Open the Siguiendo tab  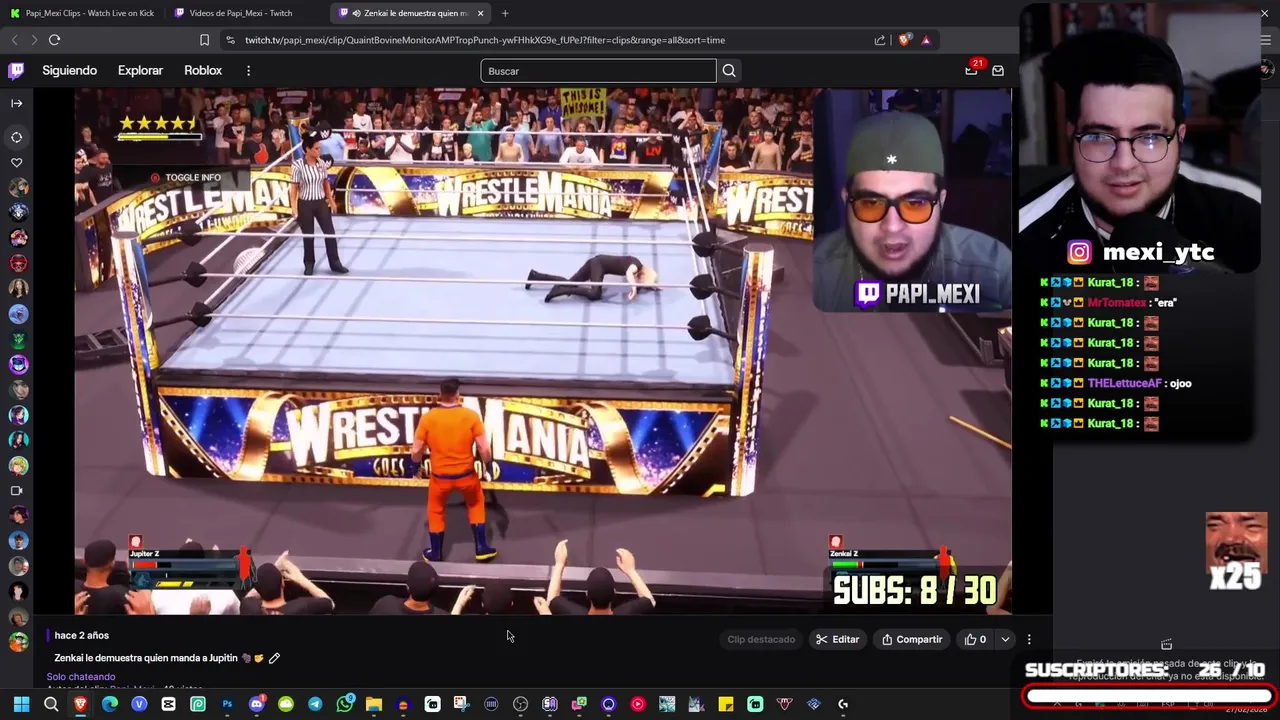click(69, 70)
